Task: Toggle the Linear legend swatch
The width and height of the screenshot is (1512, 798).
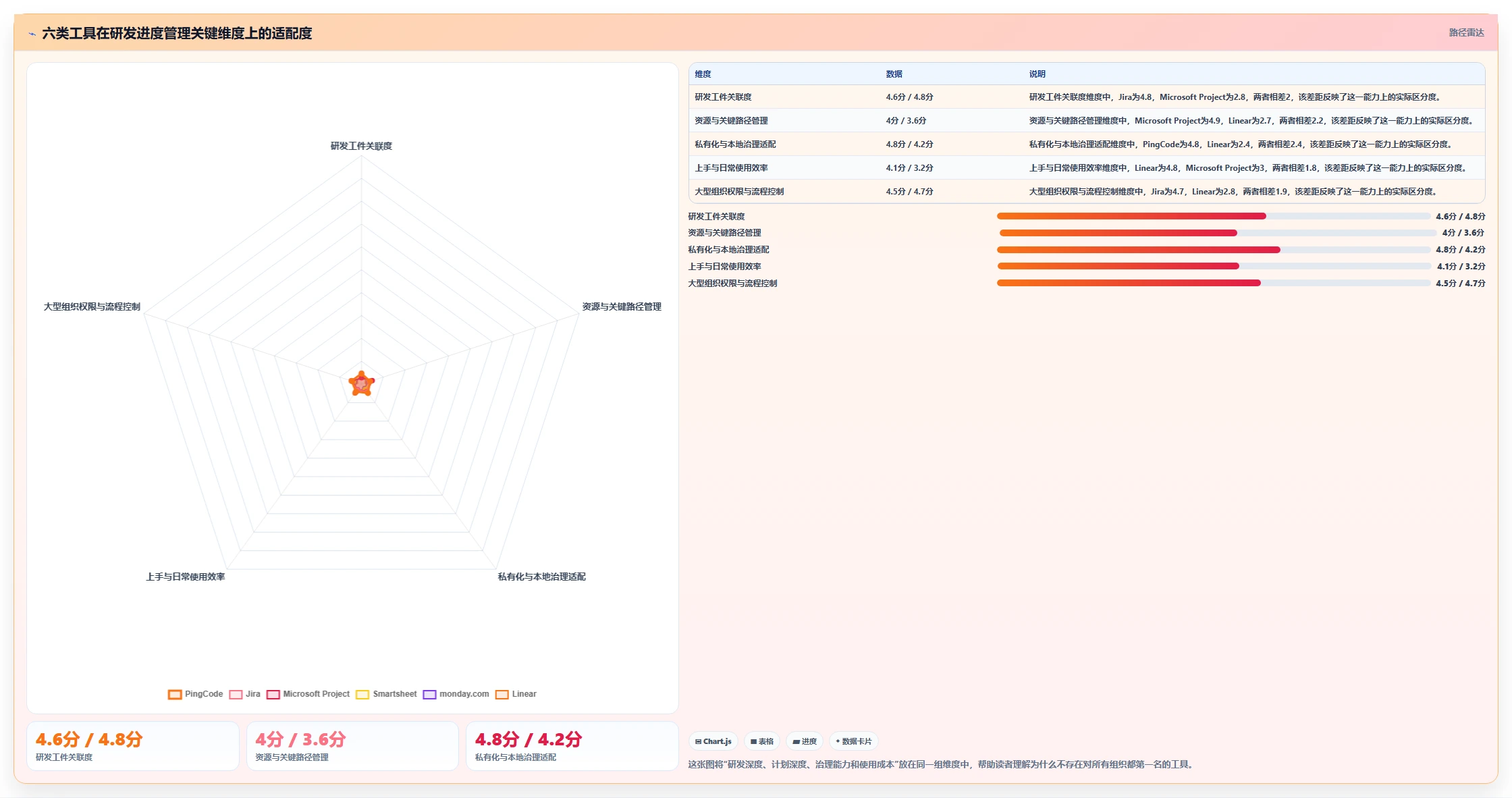Action: pyautogui.click(x=502, y=694)
